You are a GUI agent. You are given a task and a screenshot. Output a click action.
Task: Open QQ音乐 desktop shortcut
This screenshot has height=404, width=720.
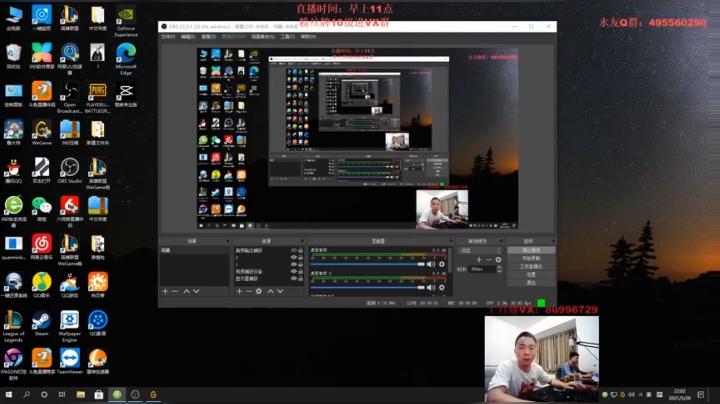coord(41,285)
